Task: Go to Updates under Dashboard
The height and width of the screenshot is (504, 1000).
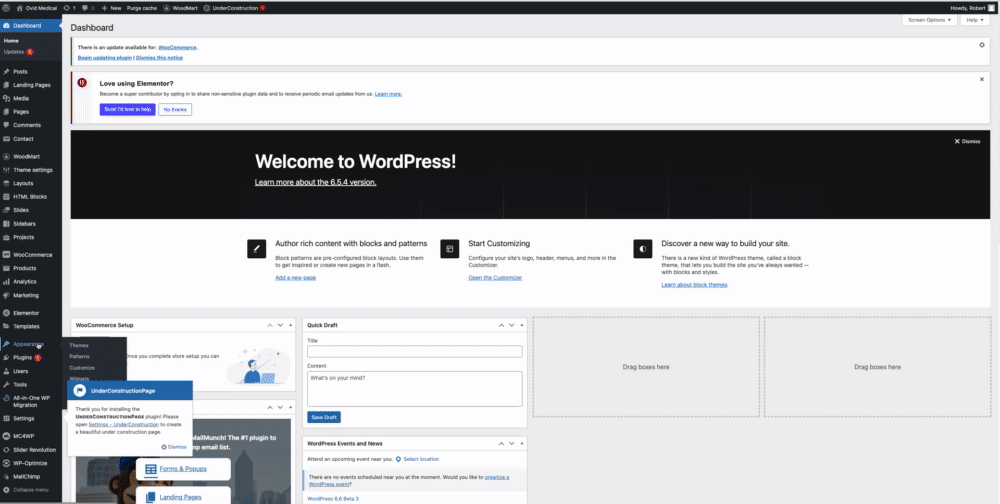Action: click(x=18, y=52)
